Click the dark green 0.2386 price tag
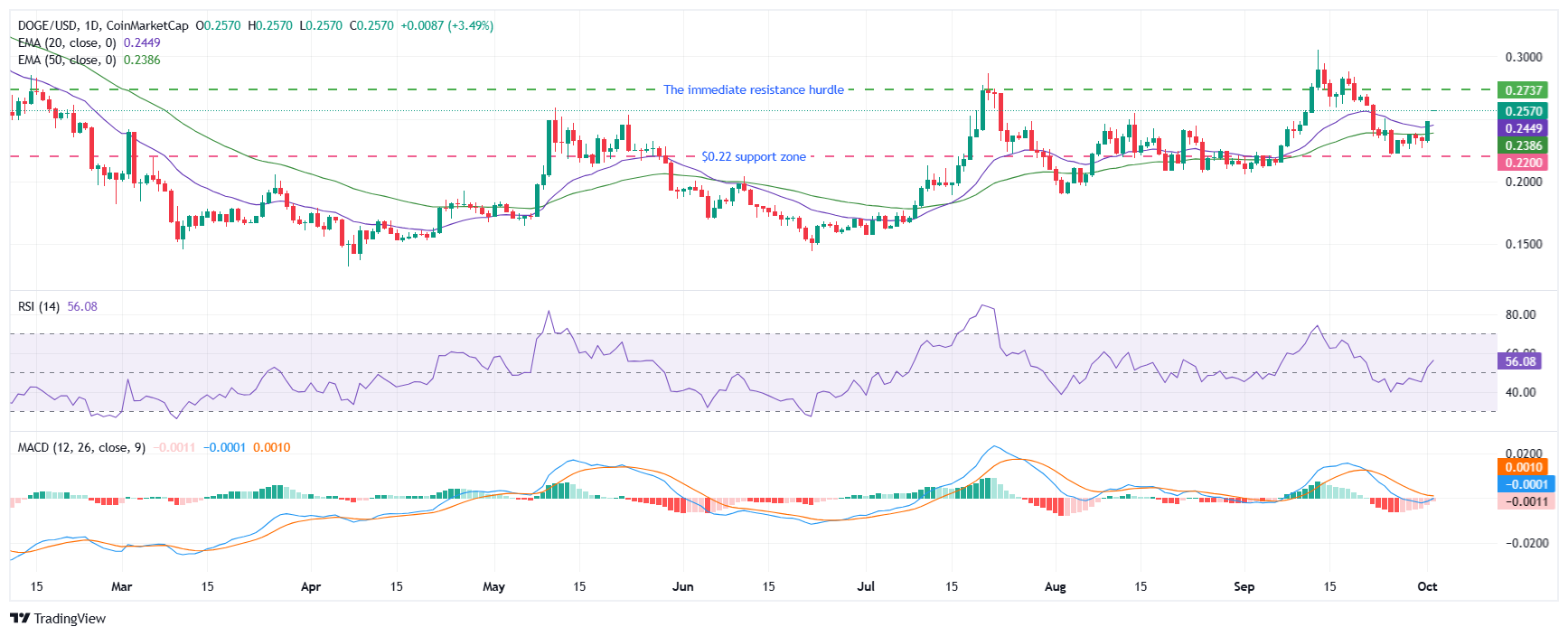Image resolution: width=1568 pixels, height=636 pixels. click(x=1523, y=145)
